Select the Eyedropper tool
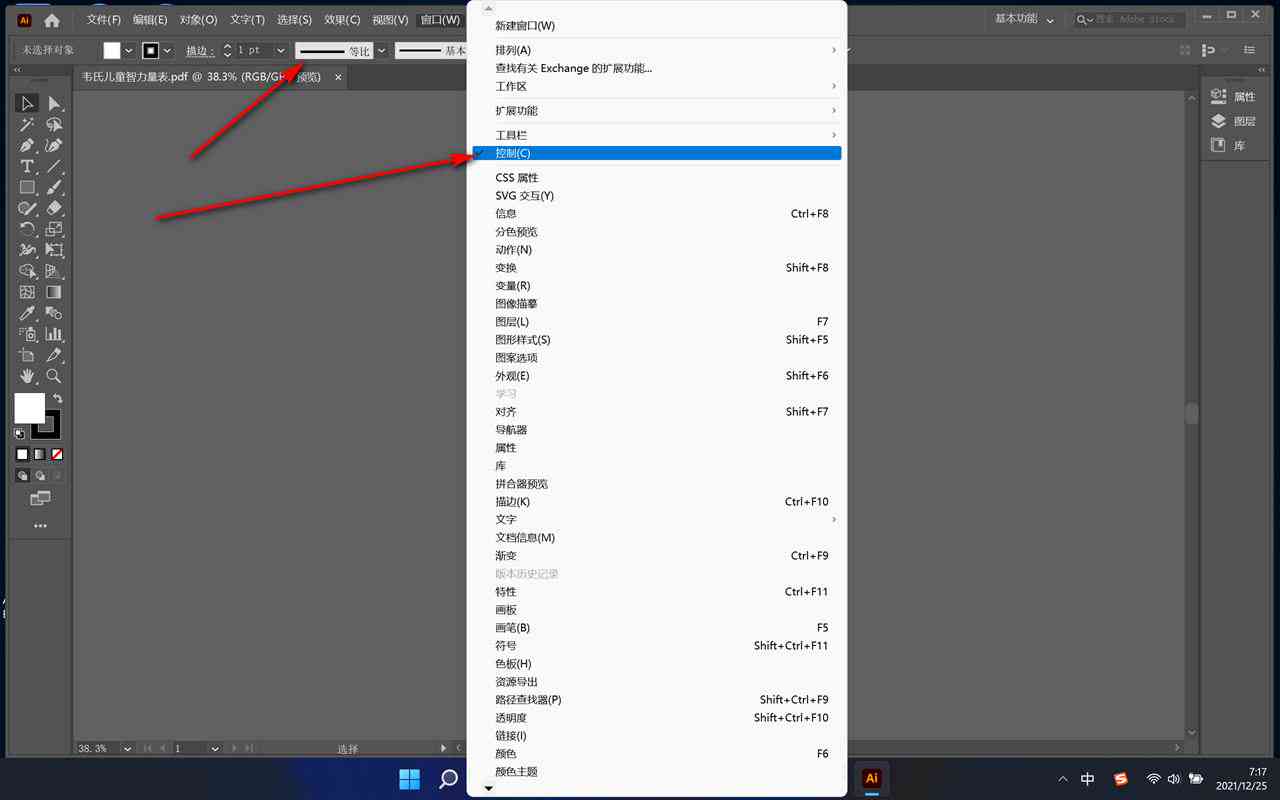1280x800 pixels. coord(27,314)
